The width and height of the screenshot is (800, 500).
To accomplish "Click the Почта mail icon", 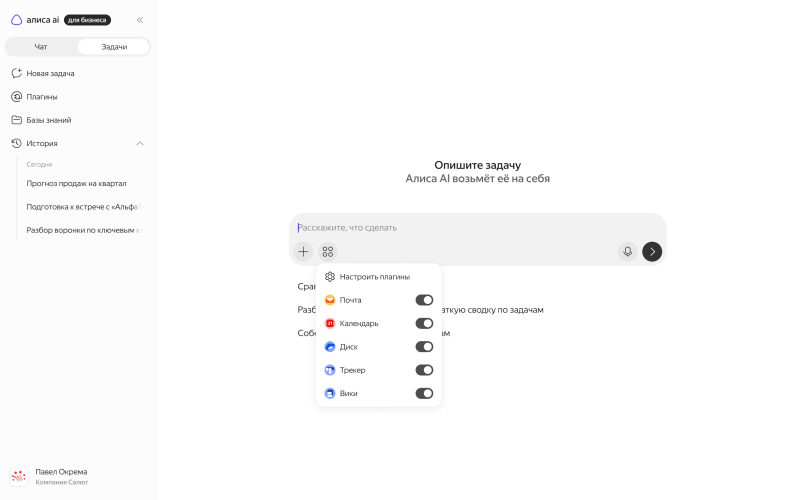I will click(330, 300).
